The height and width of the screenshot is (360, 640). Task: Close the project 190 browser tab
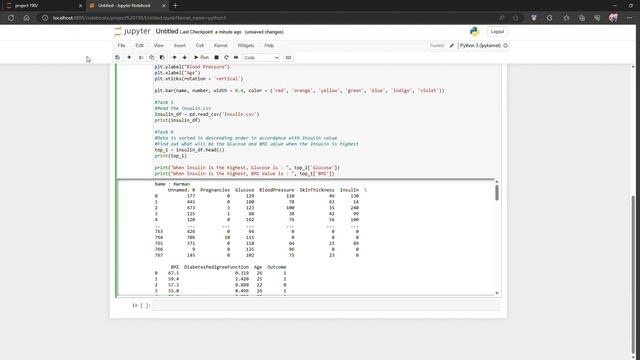(80, 6)
